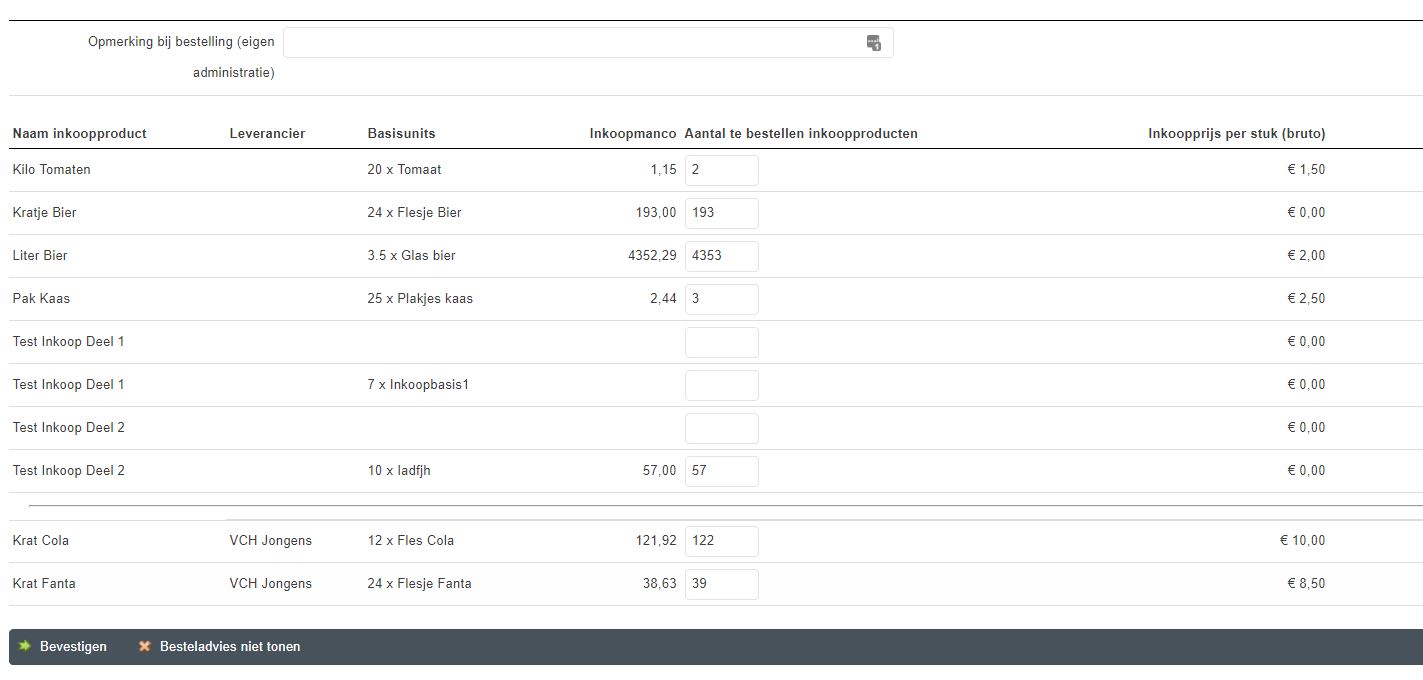Click the Basisunits column header
Image resolution: width=1423 pixels, height=680 pixels.
pyautogui.click(x=401, y=134)
